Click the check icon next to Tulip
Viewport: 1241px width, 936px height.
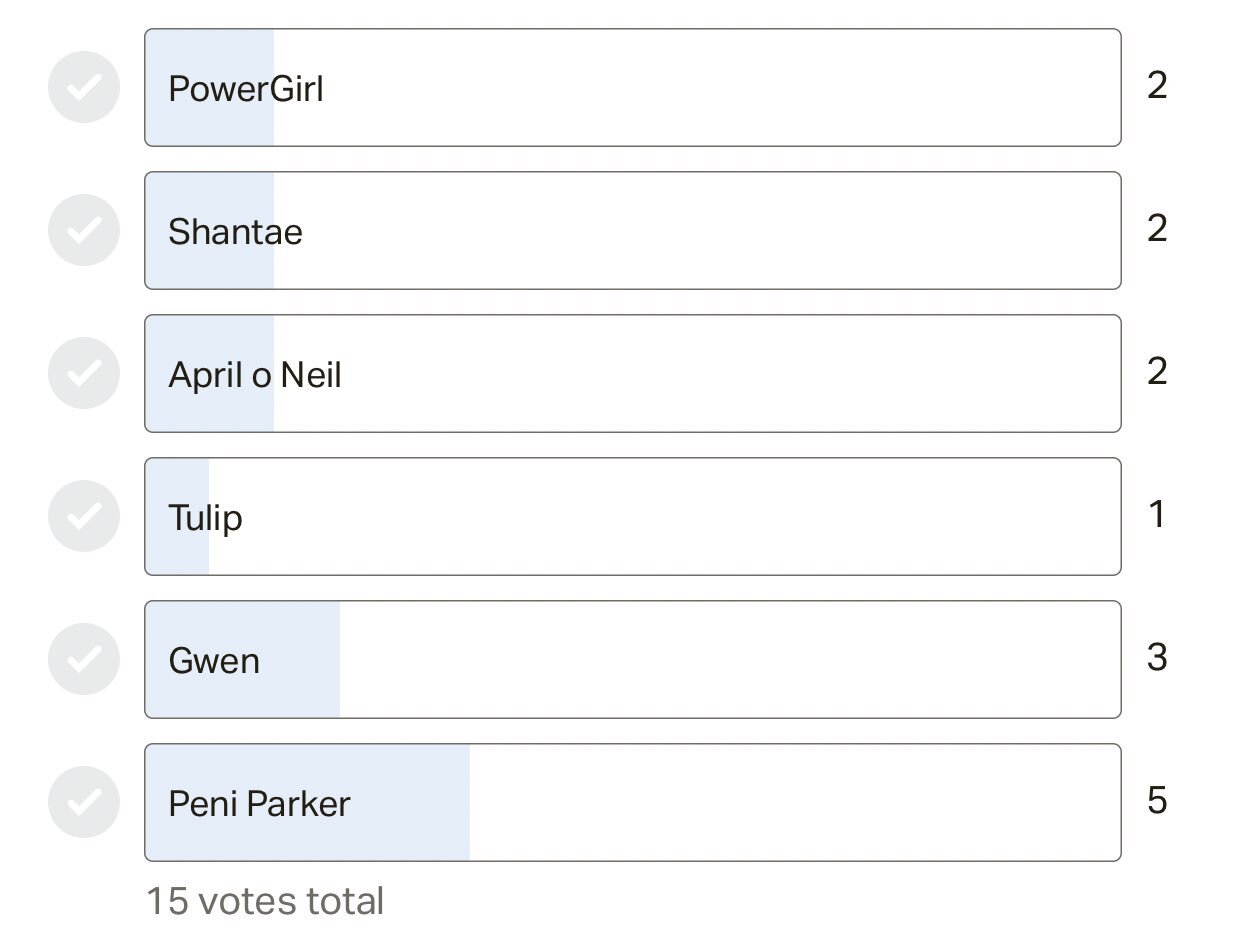pos(84,517)
